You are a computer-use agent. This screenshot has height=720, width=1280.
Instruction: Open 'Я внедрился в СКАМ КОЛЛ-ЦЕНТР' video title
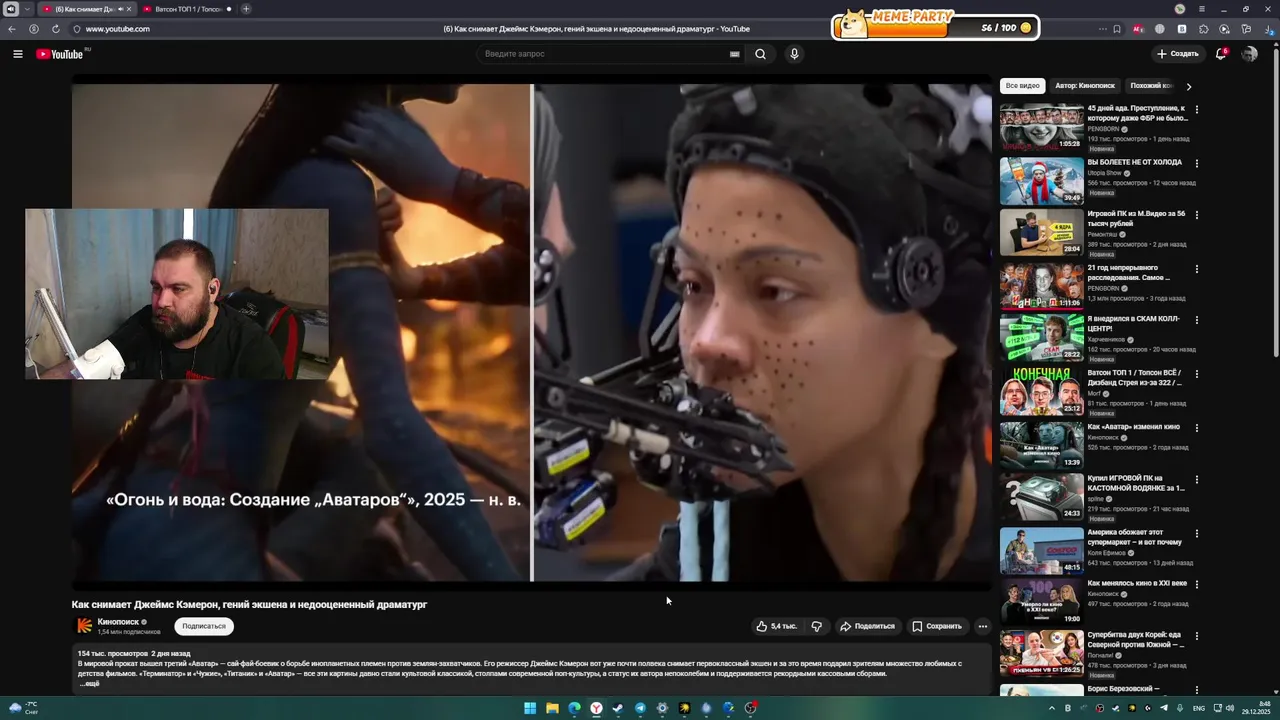click(x=1134, y=323)
